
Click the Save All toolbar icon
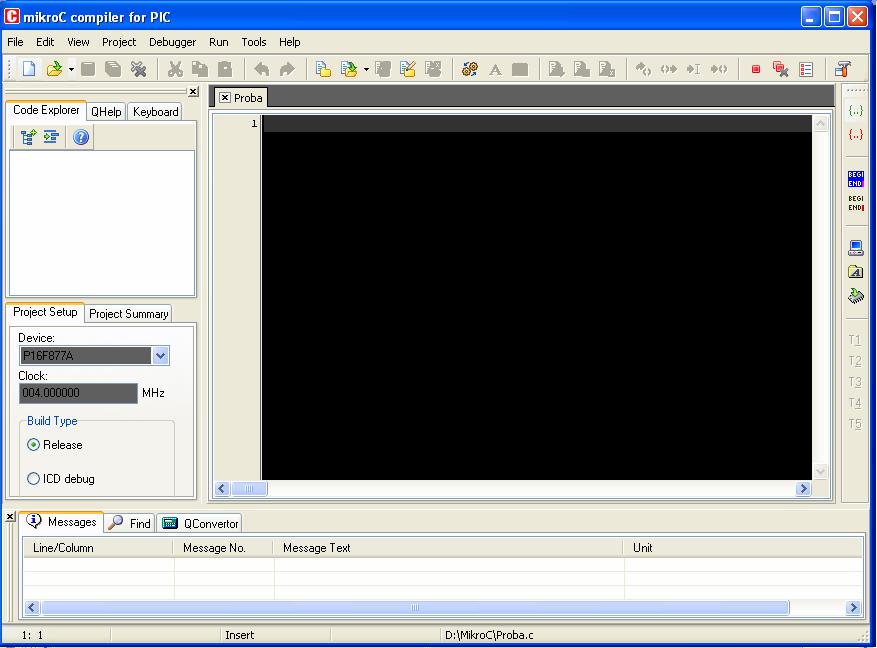113,69
